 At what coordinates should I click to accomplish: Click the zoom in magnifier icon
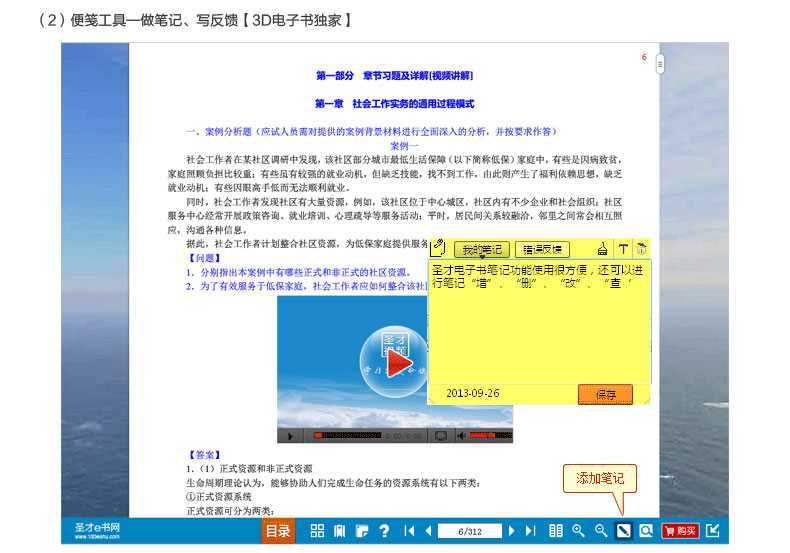(x=578, y=531)
